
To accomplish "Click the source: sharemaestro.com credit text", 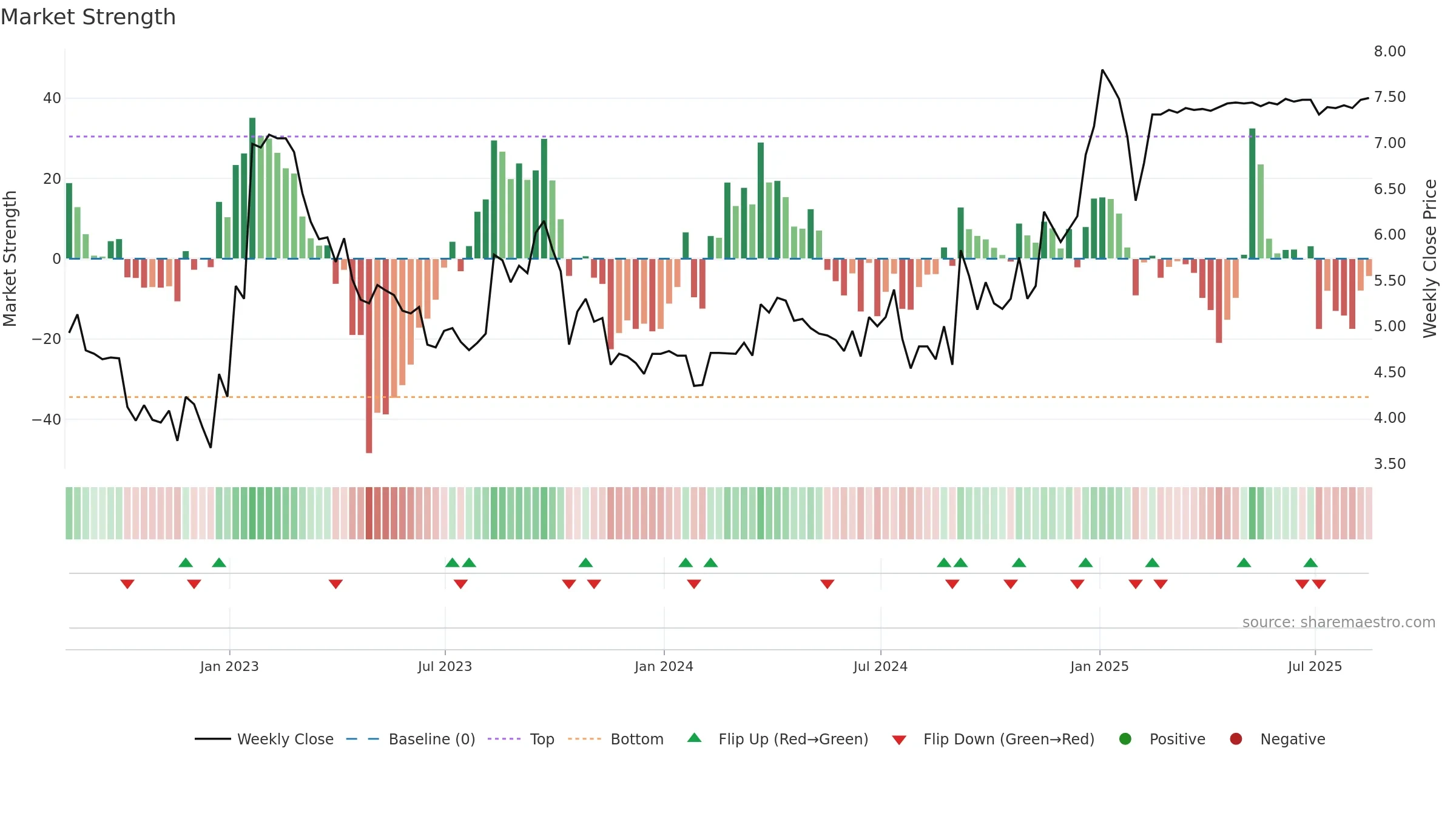I will (x=1339, y=622).
